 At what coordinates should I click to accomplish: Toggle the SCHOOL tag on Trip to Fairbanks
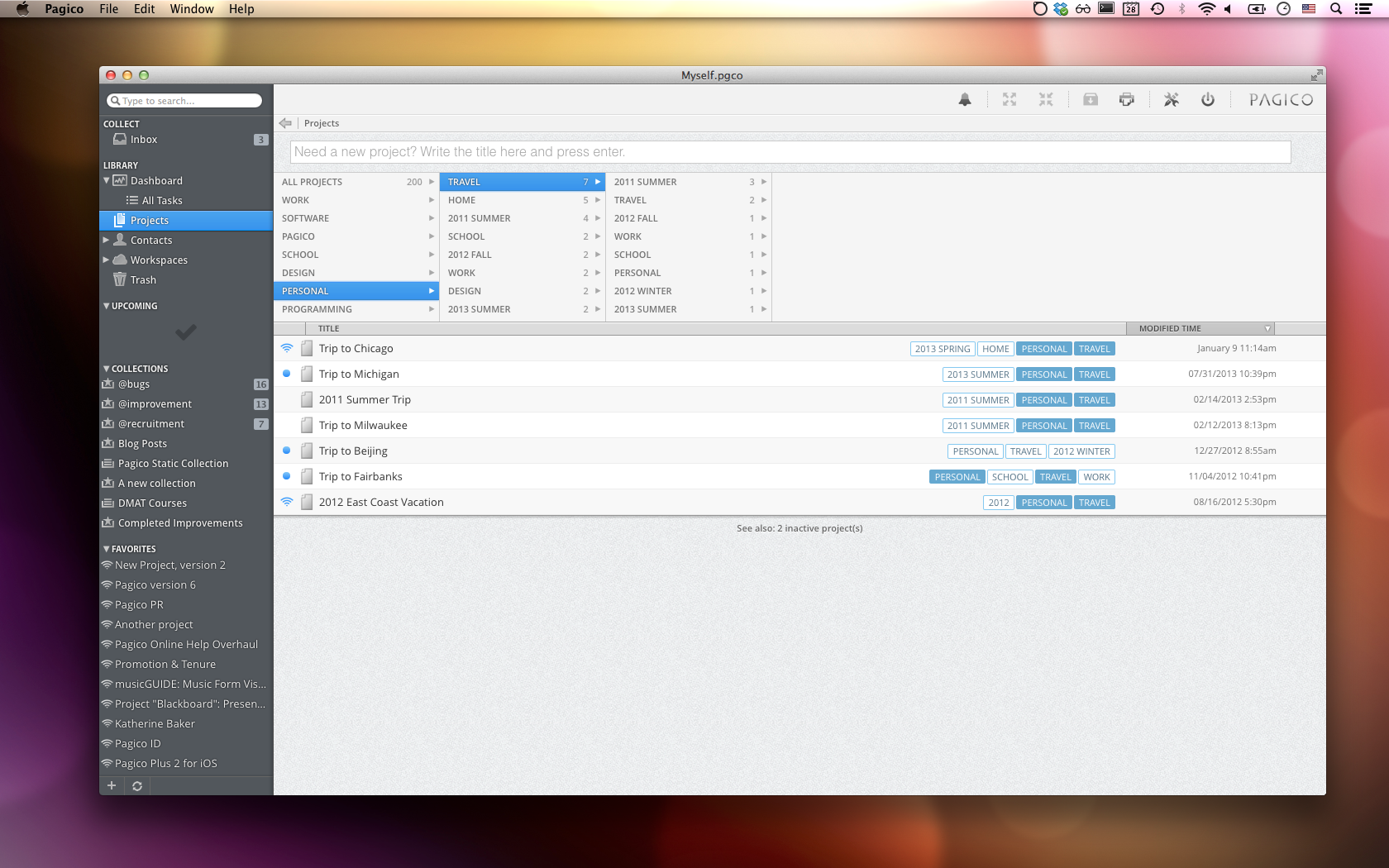[1010, 477]
